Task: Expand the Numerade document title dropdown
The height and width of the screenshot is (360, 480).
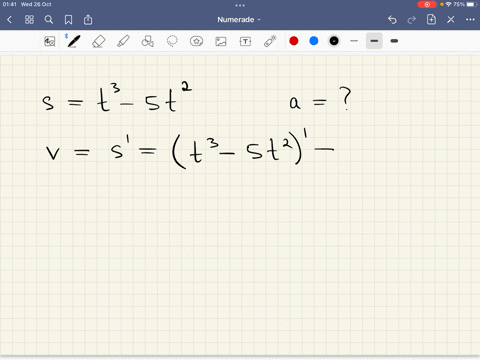Action: [x=239, y=20]
